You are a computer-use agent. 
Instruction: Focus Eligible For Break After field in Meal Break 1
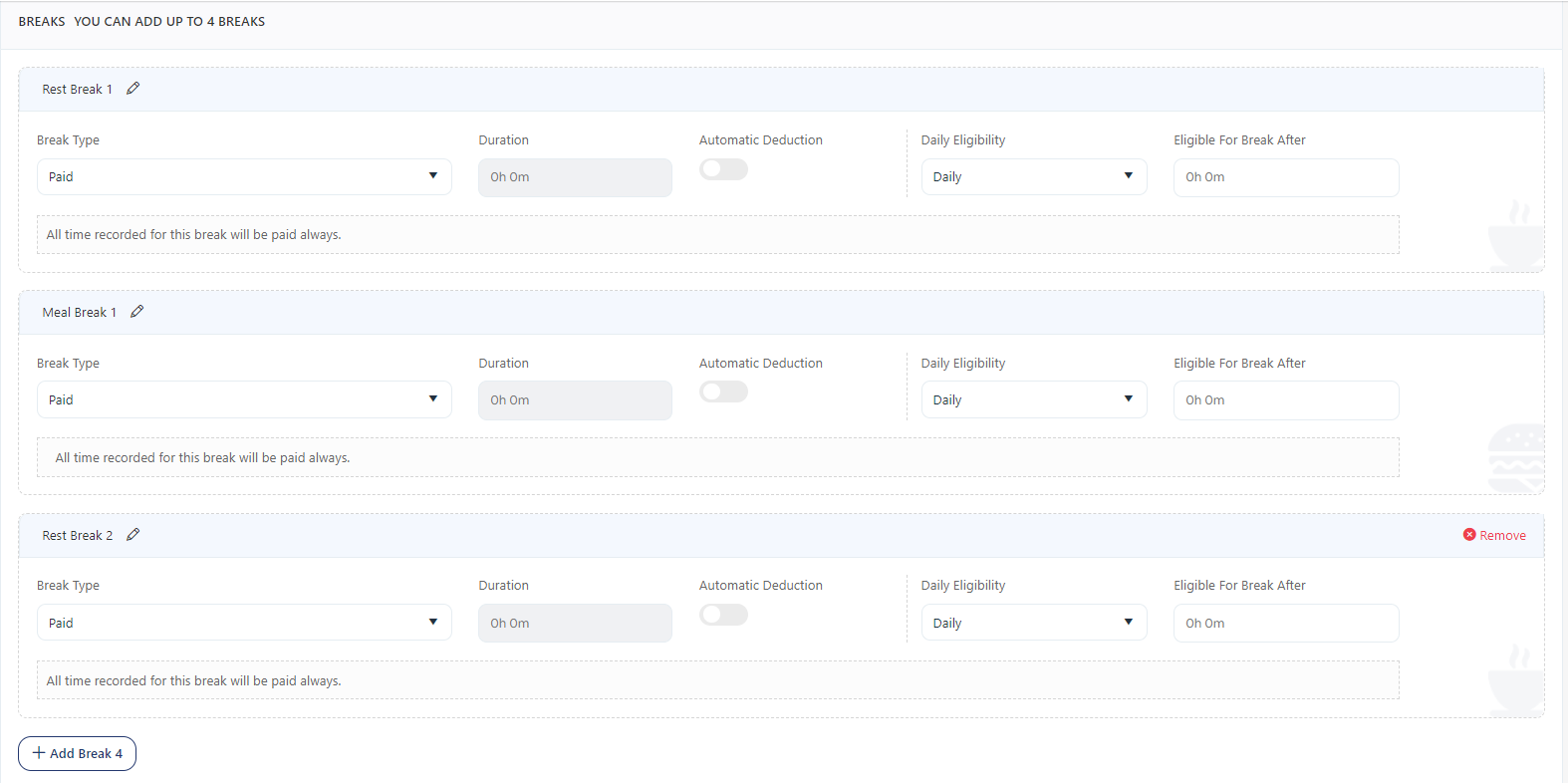pyautogui.click(x=1285, y=400)
